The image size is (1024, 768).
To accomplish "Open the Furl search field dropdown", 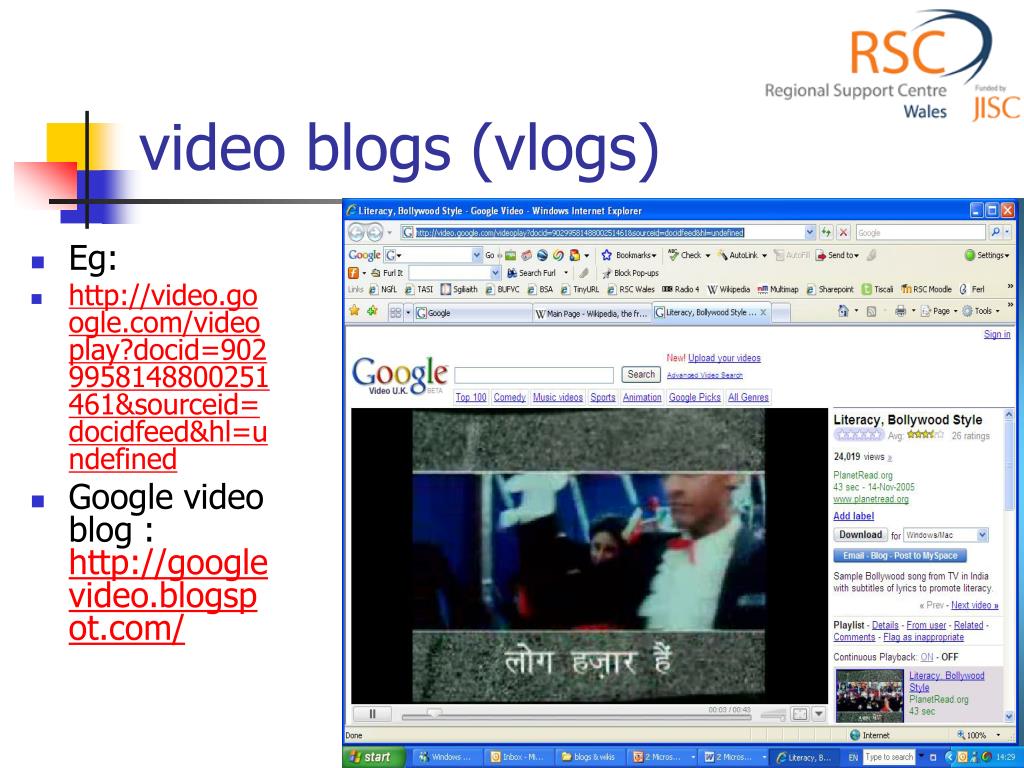I will (x=495, y=273).
